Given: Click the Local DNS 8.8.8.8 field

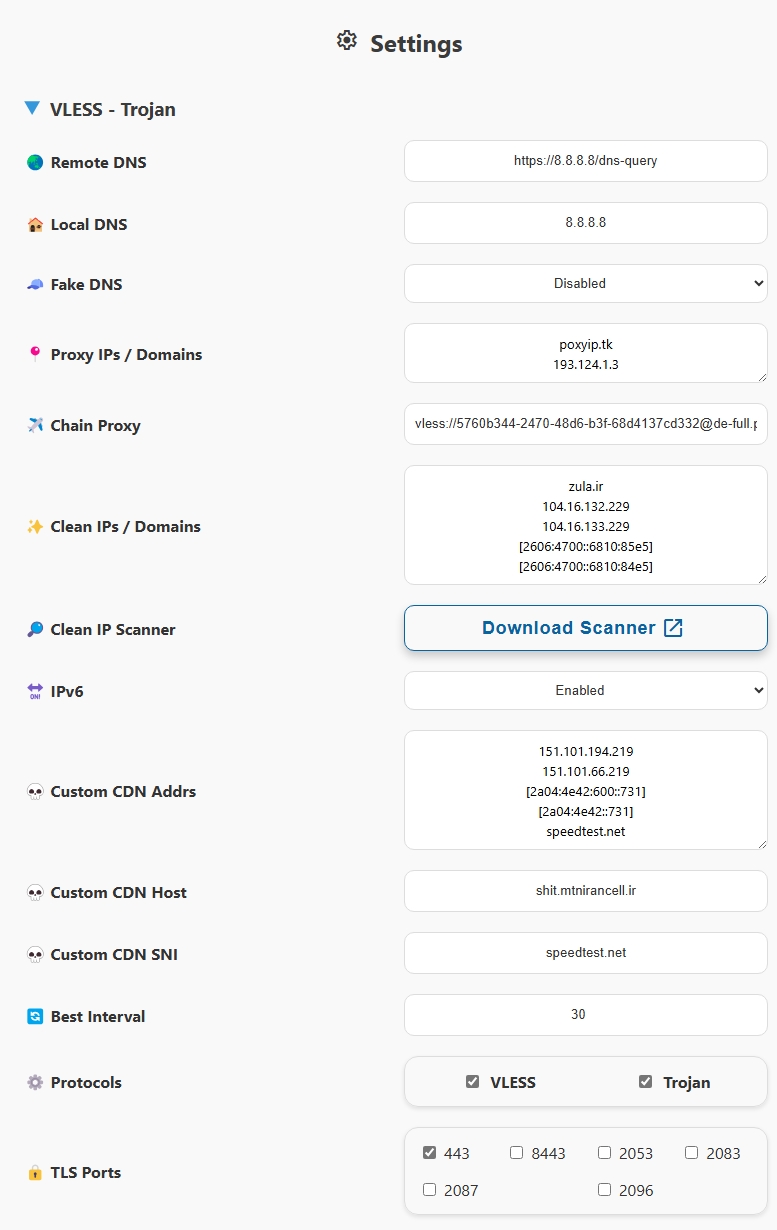Looking at the screenshot, I should (586, 223).
